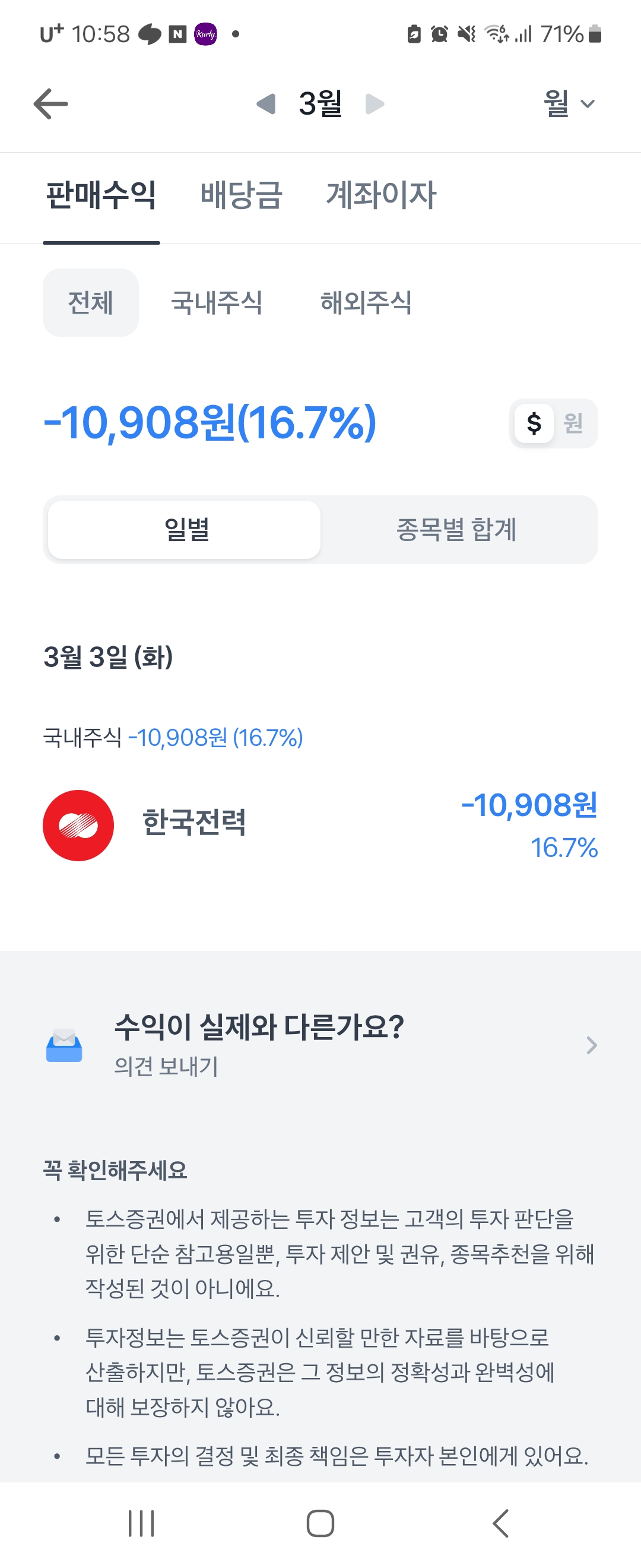641x1568 pixels.
Task: Select the 일별 view segment
Action: (x=184, y=530)
